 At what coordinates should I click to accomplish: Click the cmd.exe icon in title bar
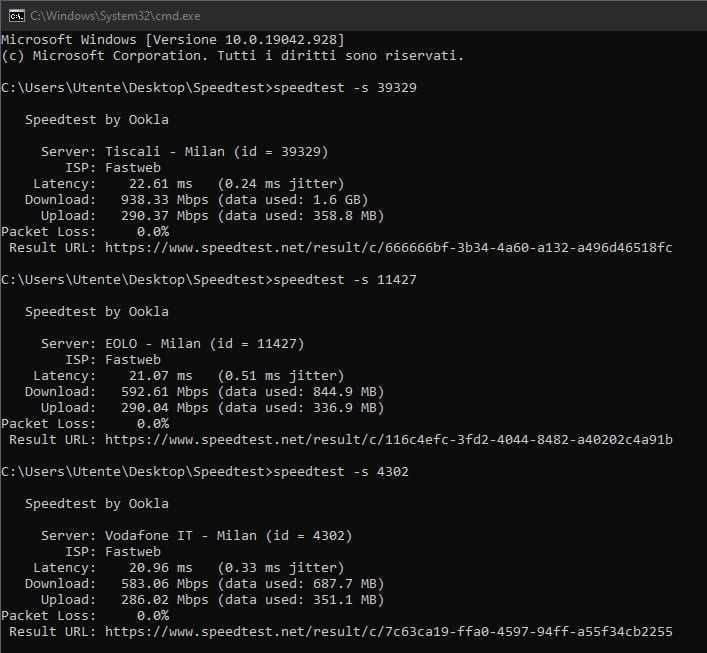(14, 14)
